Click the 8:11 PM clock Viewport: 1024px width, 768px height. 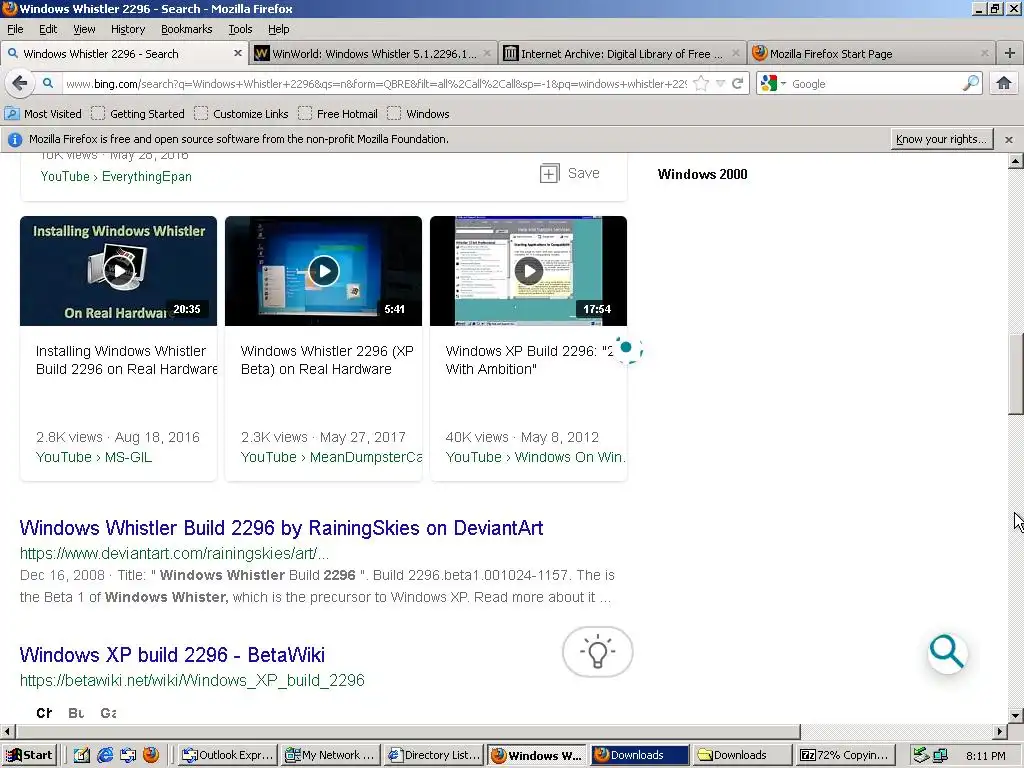point(985,756)
